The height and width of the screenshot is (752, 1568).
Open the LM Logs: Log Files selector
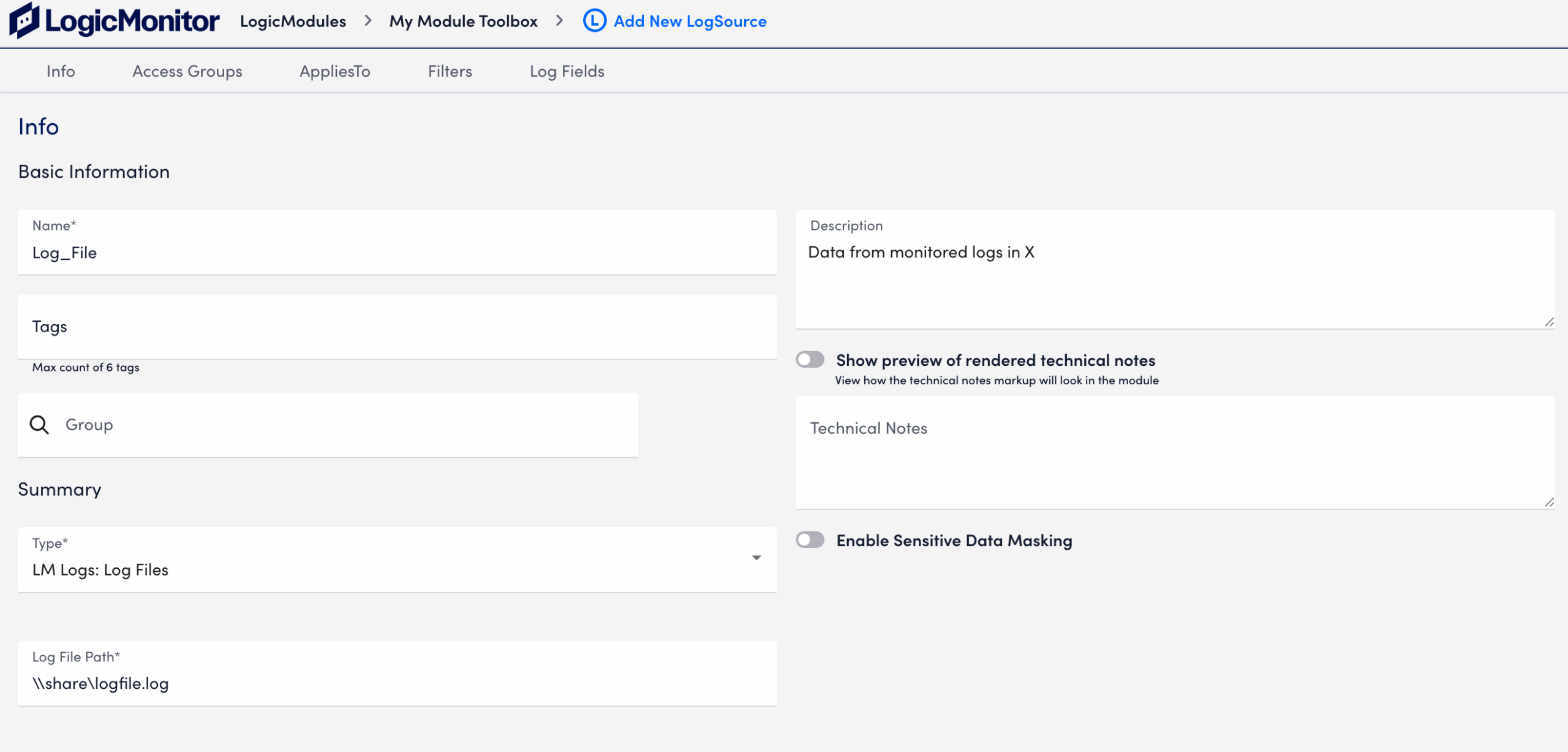tap(392, 569)
